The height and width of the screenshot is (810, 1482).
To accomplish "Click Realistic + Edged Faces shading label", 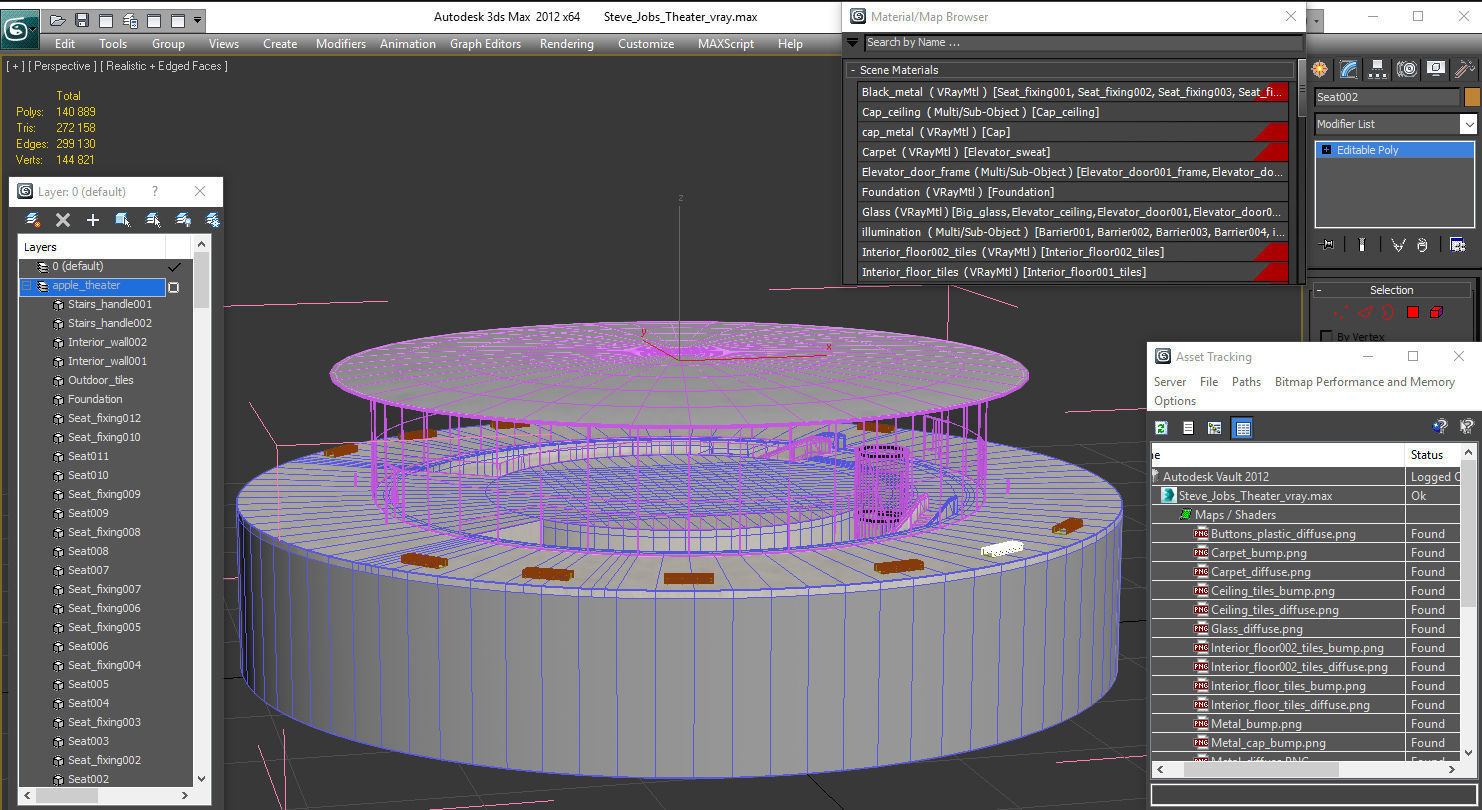I will (x=166, y=66).
